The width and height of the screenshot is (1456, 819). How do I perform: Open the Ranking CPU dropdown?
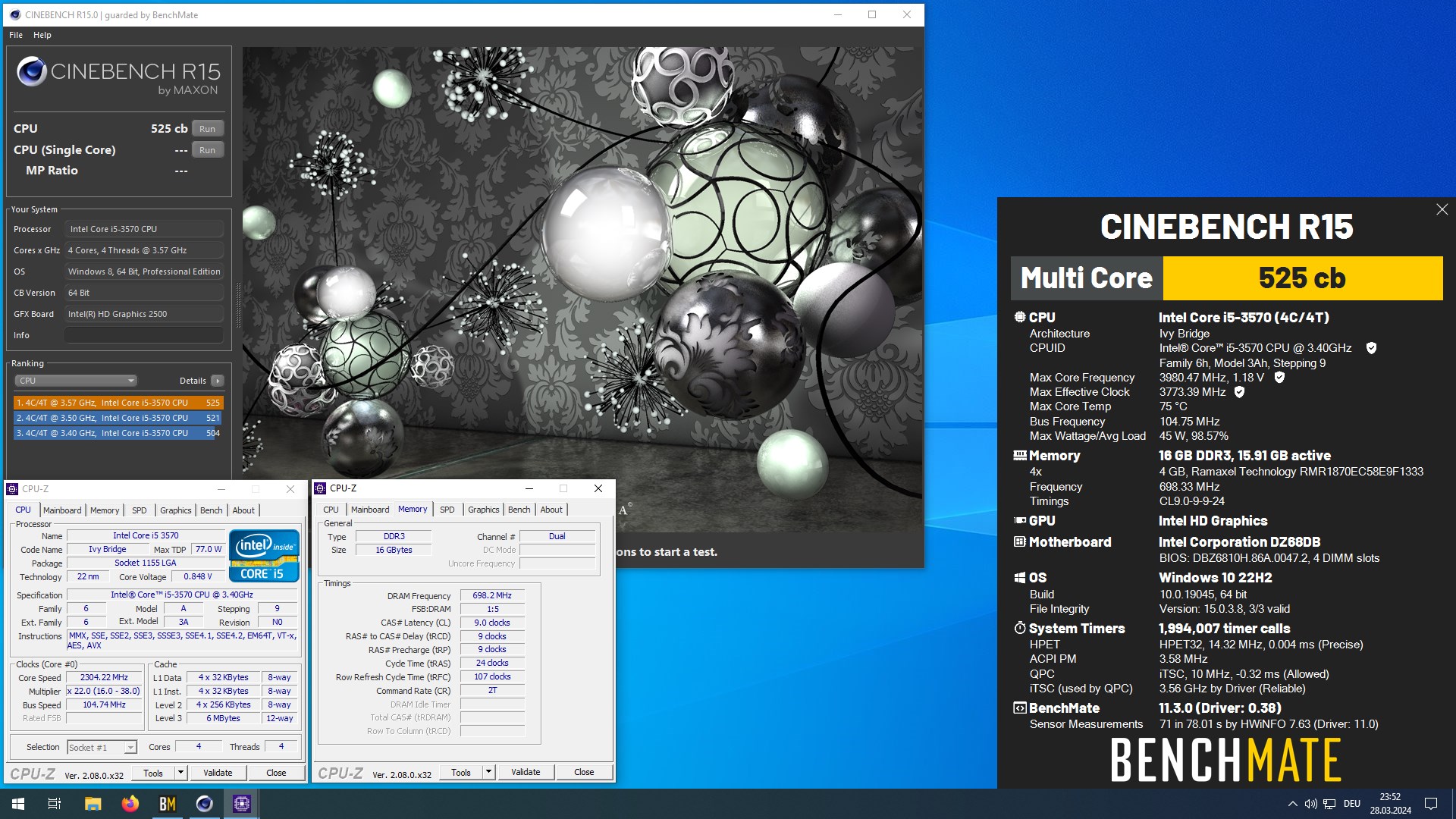tap(76, 381)
